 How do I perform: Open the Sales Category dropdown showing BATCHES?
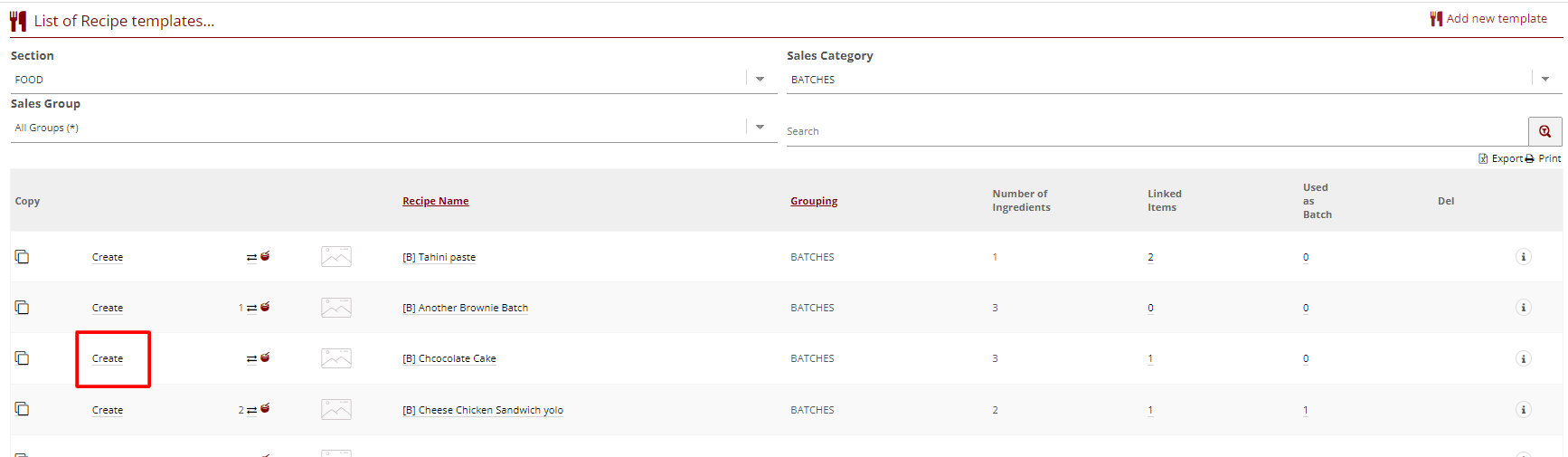coord(1544,80)
